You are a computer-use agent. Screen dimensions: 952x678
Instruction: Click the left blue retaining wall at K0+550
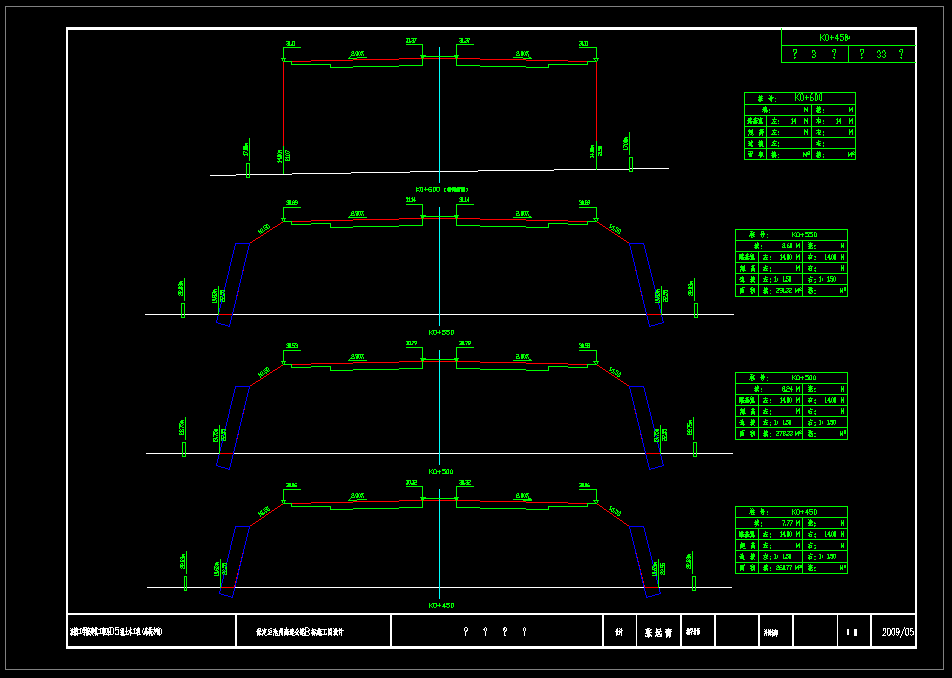coord(234,283)
